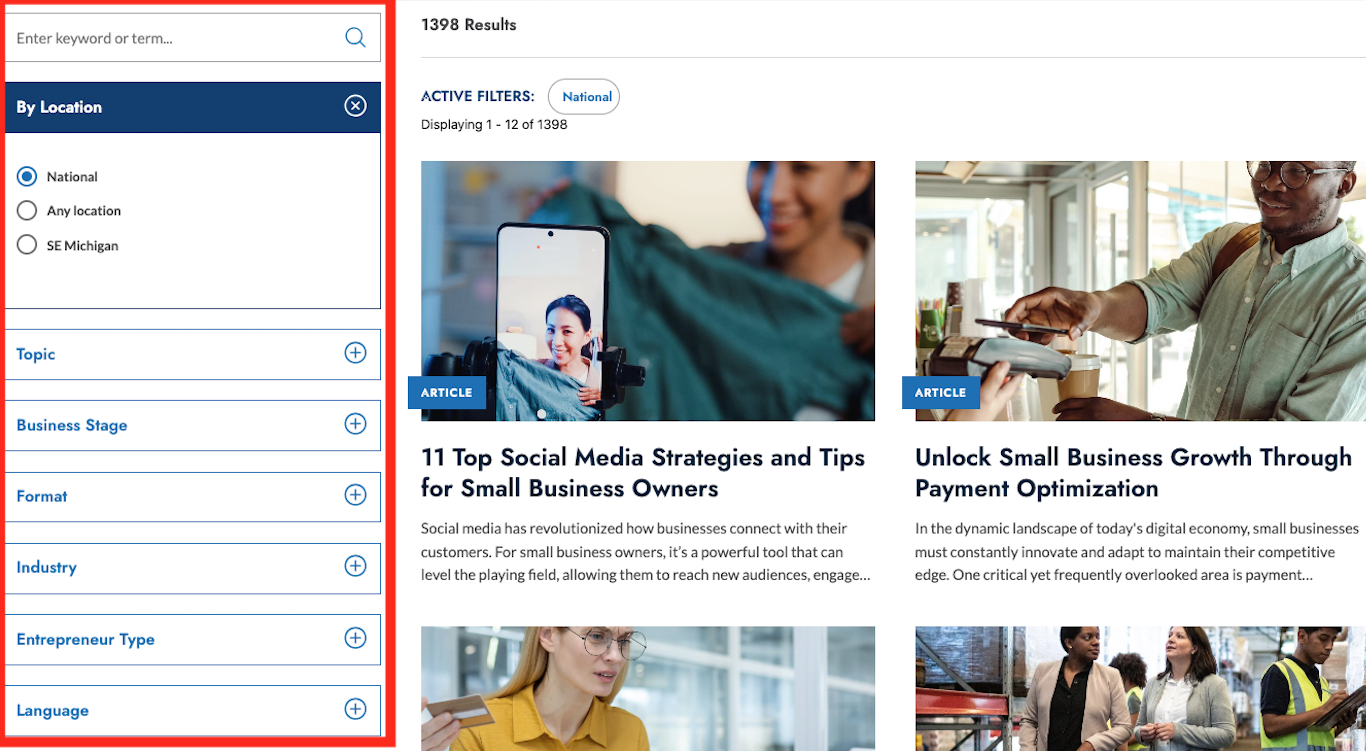Click the 'ACTIVE FILTERS:' label

click(x=478, y=97)
